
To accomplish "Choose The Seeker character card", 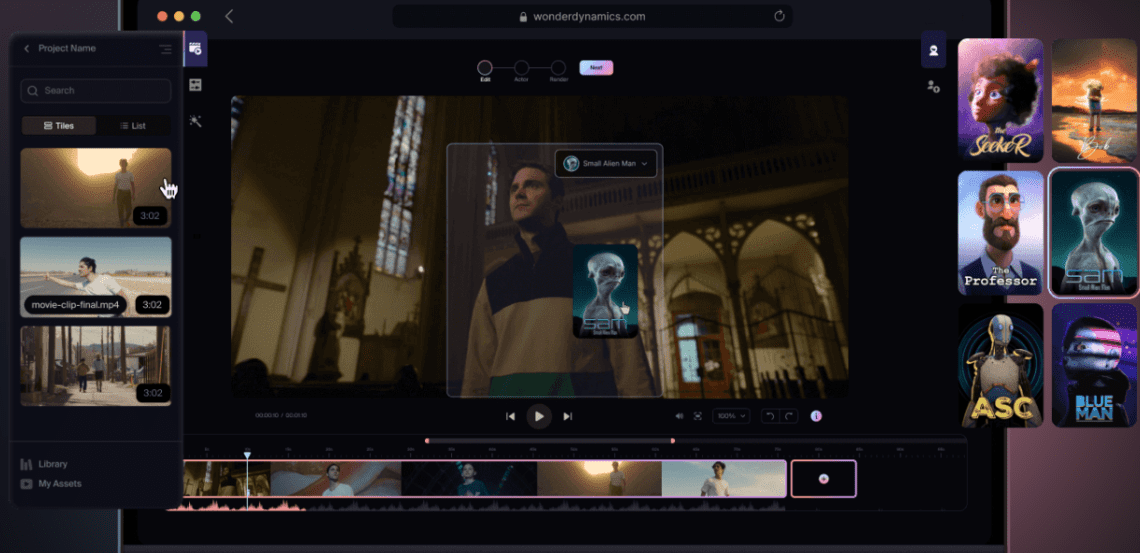I will point(1000,100).
